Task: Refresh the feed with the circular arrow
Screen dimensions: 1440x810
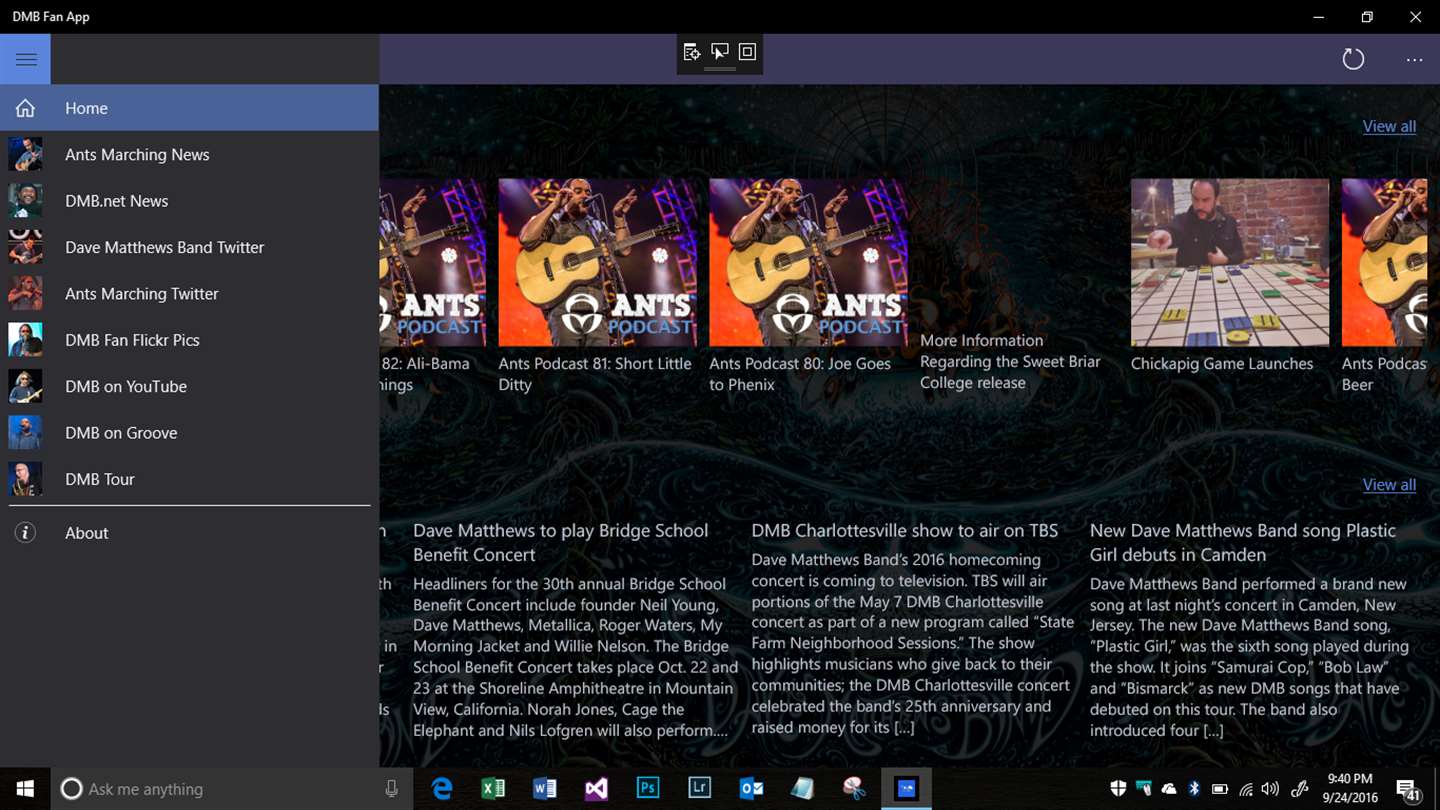Action: coord(1353,59)
